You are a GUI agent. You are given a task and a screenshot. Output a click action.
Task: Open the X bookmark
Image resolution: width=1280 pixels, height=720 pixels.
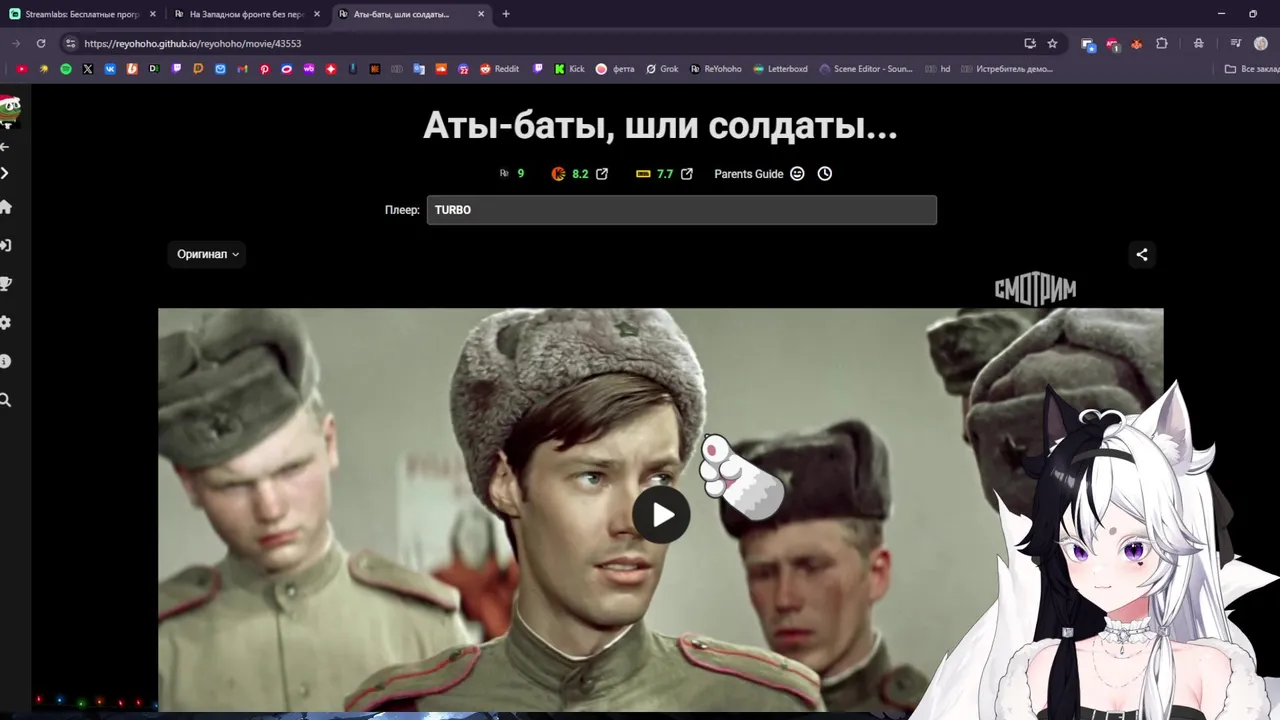88,69
